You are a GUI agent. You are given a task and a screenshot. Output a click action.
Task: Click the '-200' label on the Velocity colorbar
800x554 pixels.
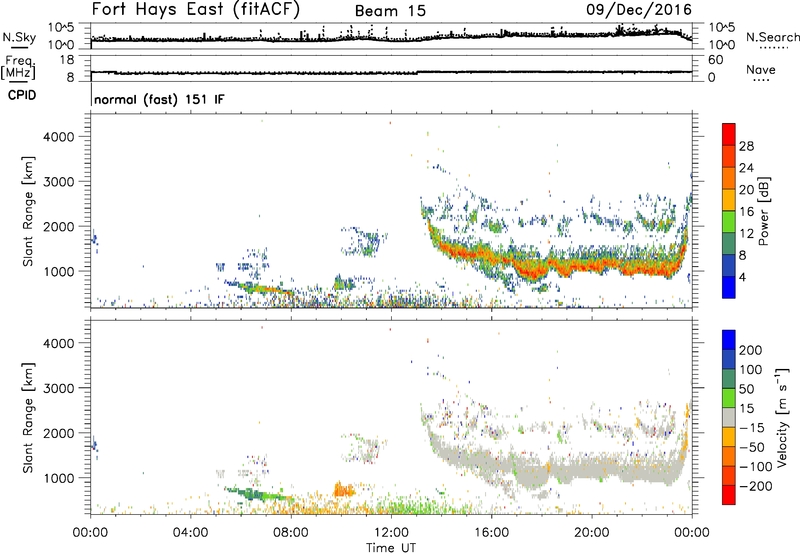click(754, 486)
